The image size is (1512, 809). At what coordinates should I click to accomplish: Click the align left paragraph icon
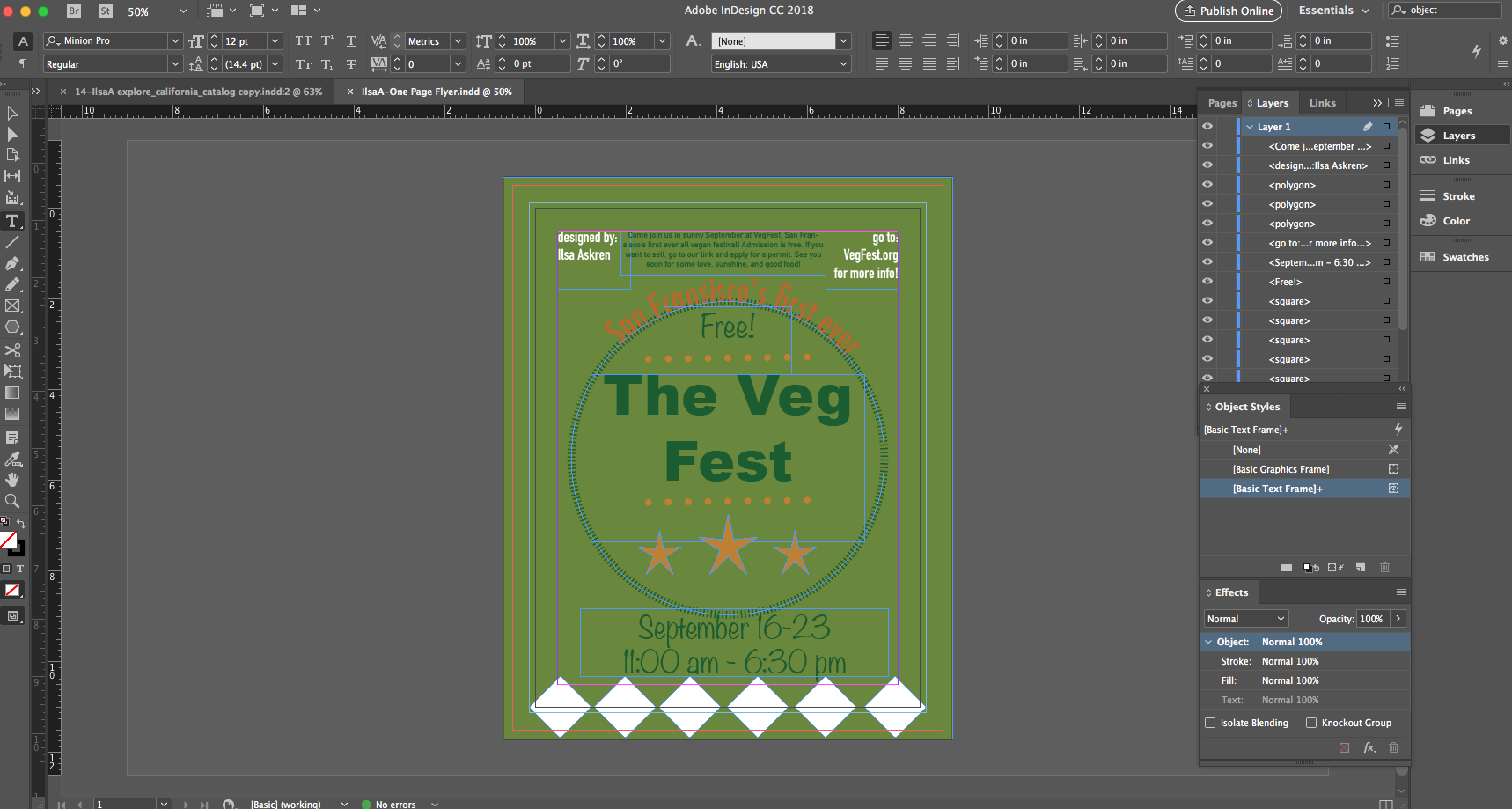coord(881,40)
